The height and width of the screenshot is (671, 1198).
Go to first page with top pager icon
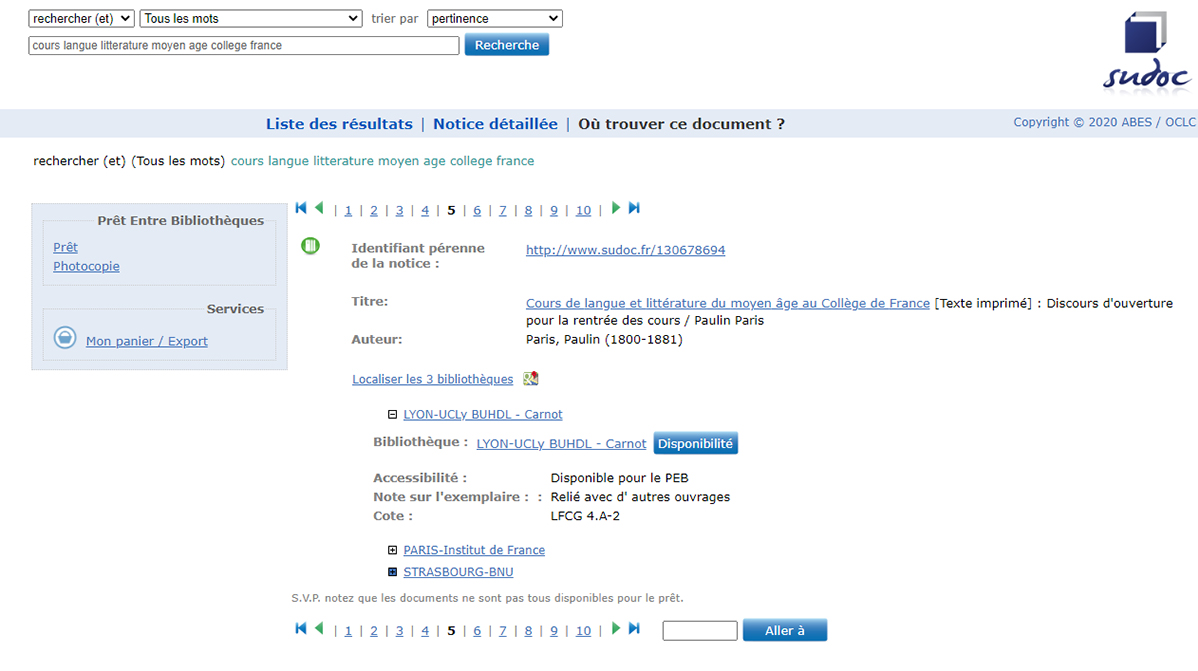pyautogui.click(x=301, y=208)
